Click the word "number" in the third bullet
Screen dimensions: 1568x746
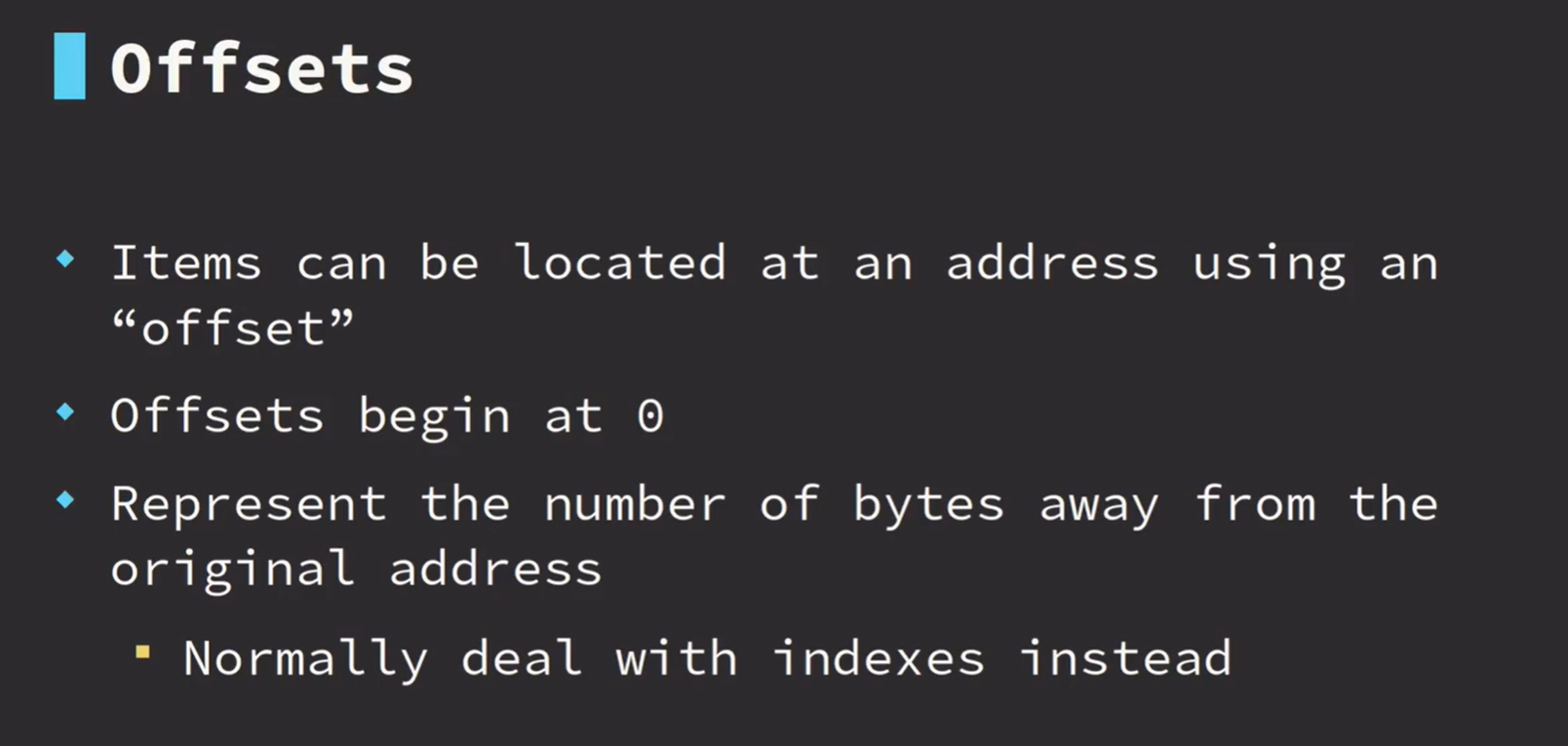coord(635,505)
